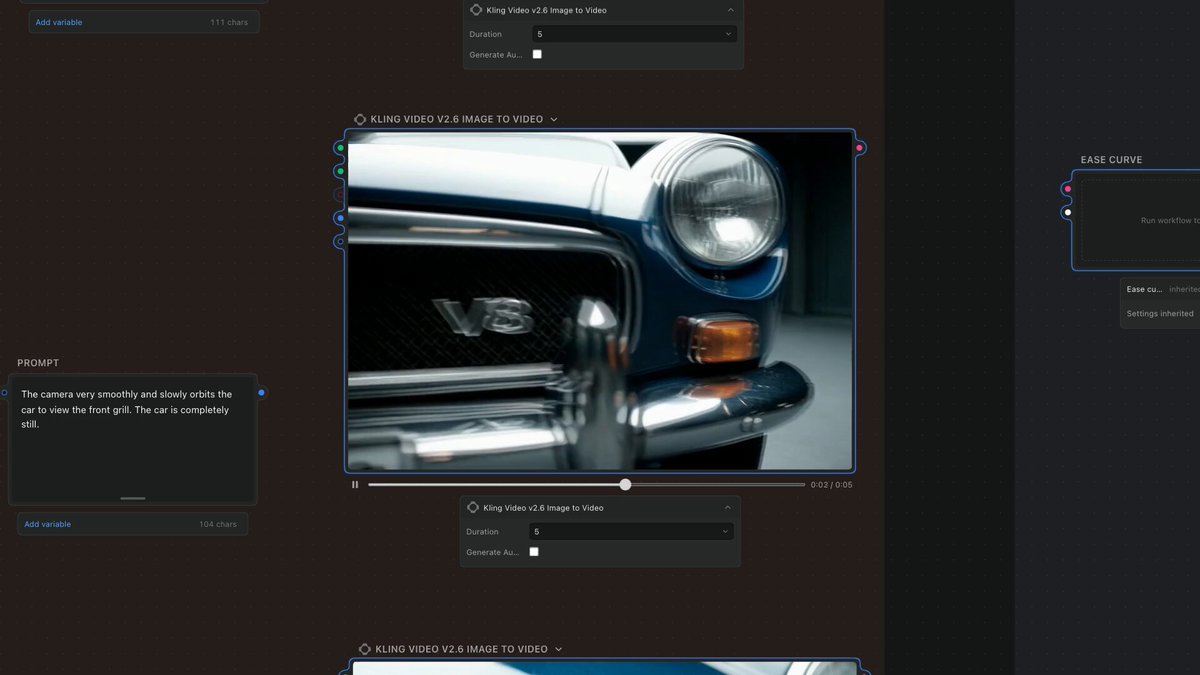The height and width of the screenshot is (675, 1200).
Task: Click the 0:02 / 0:05 time readout
Action: coord(832,485)
